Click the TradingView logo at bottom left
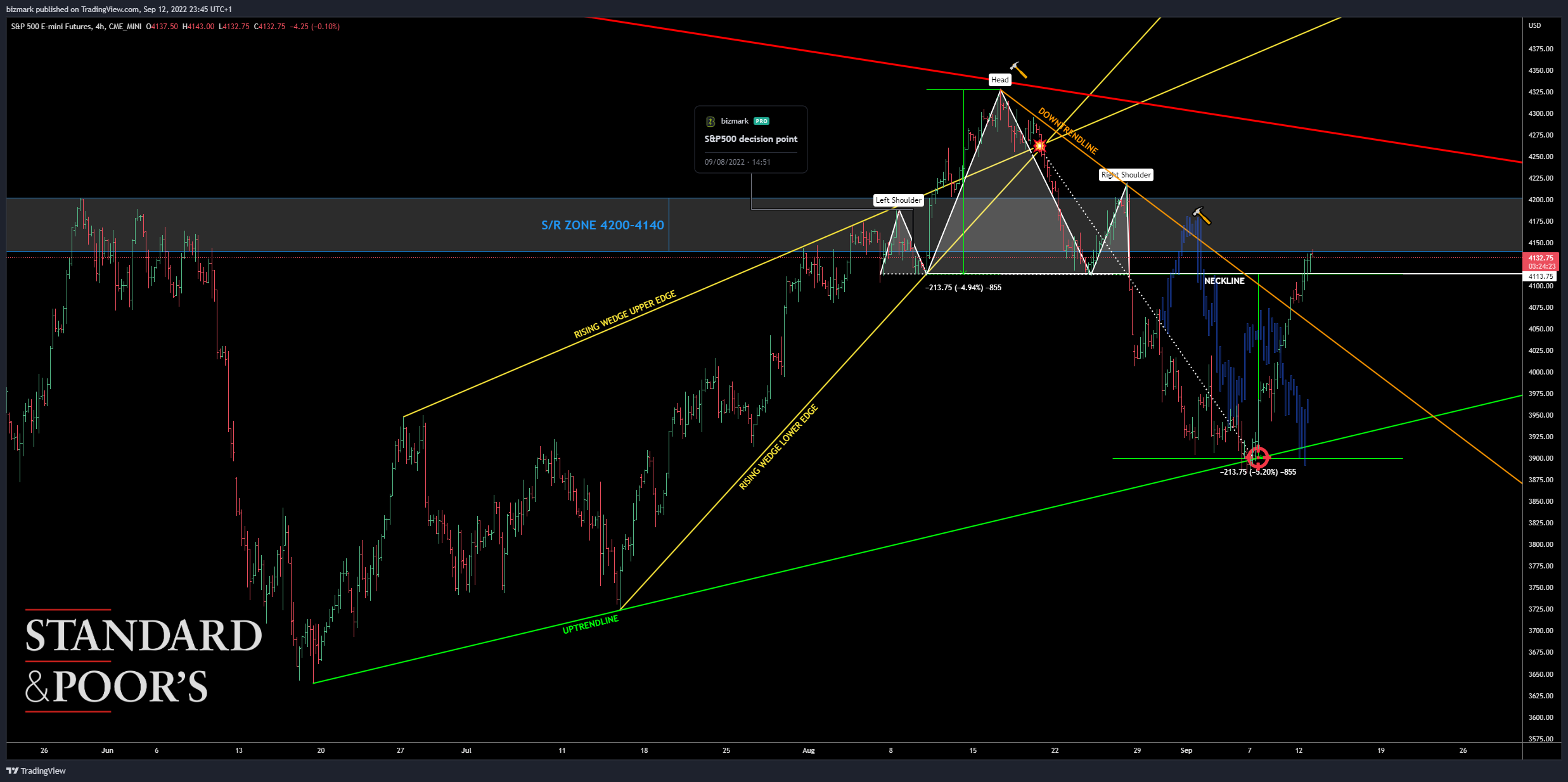1568x782 pixels. pyautogui.click(x=36, y=771)
